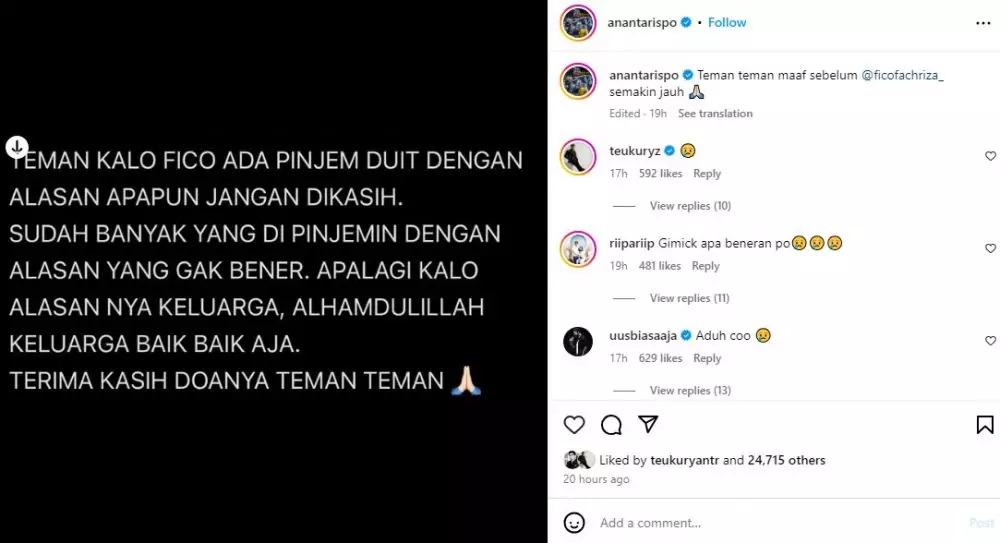Screen dimensions: 1000x543
Task: Like riipariip's comment
Action: [x=990, y=248]
